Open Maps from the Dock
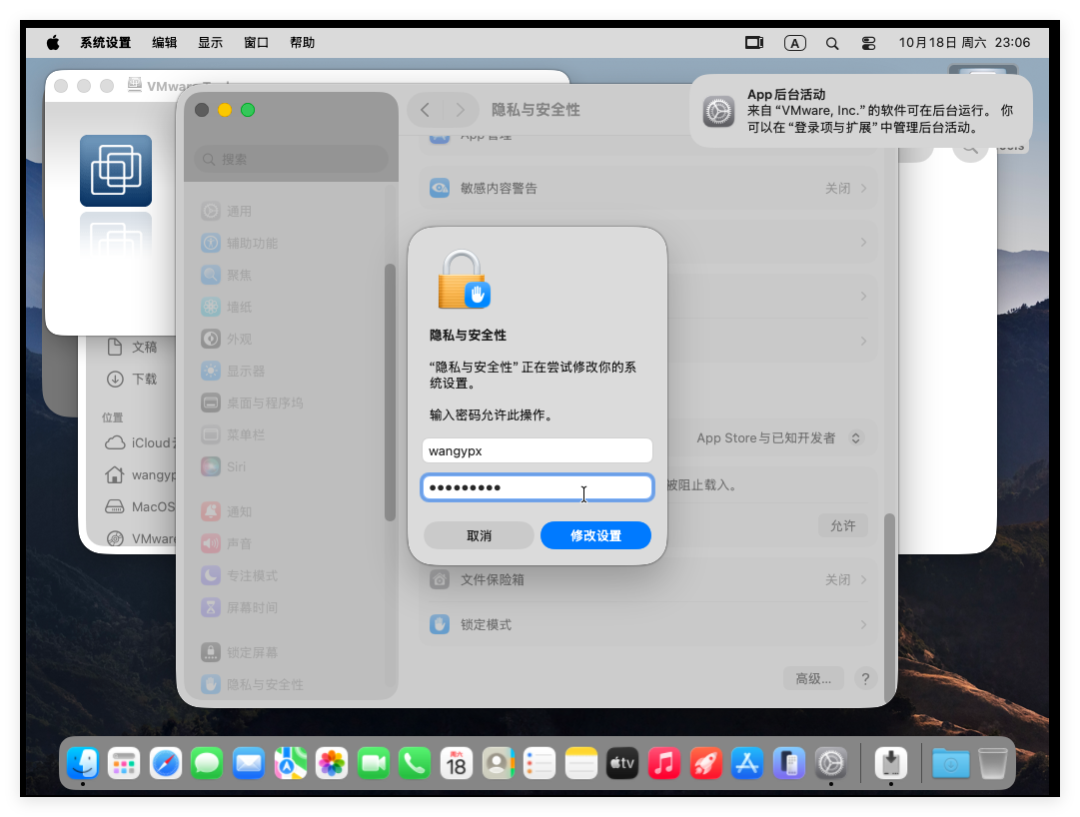 [x=291, y=763]
